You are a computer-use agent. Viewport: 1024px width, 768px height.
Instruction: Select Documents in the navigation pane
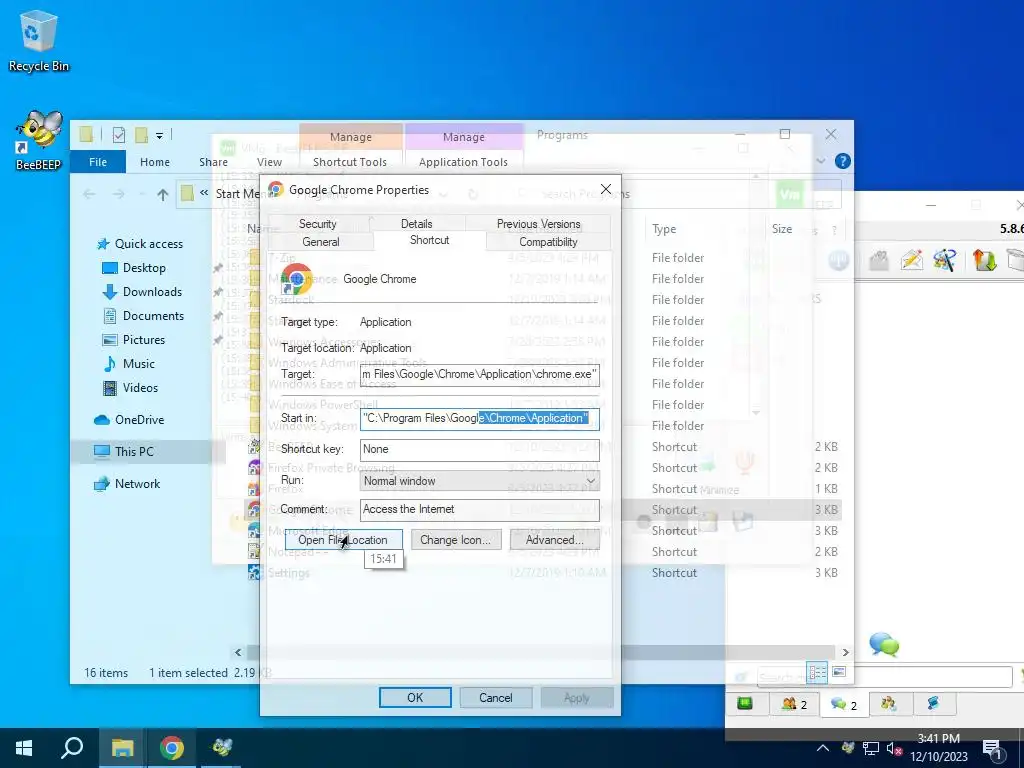tap(143, 316)
